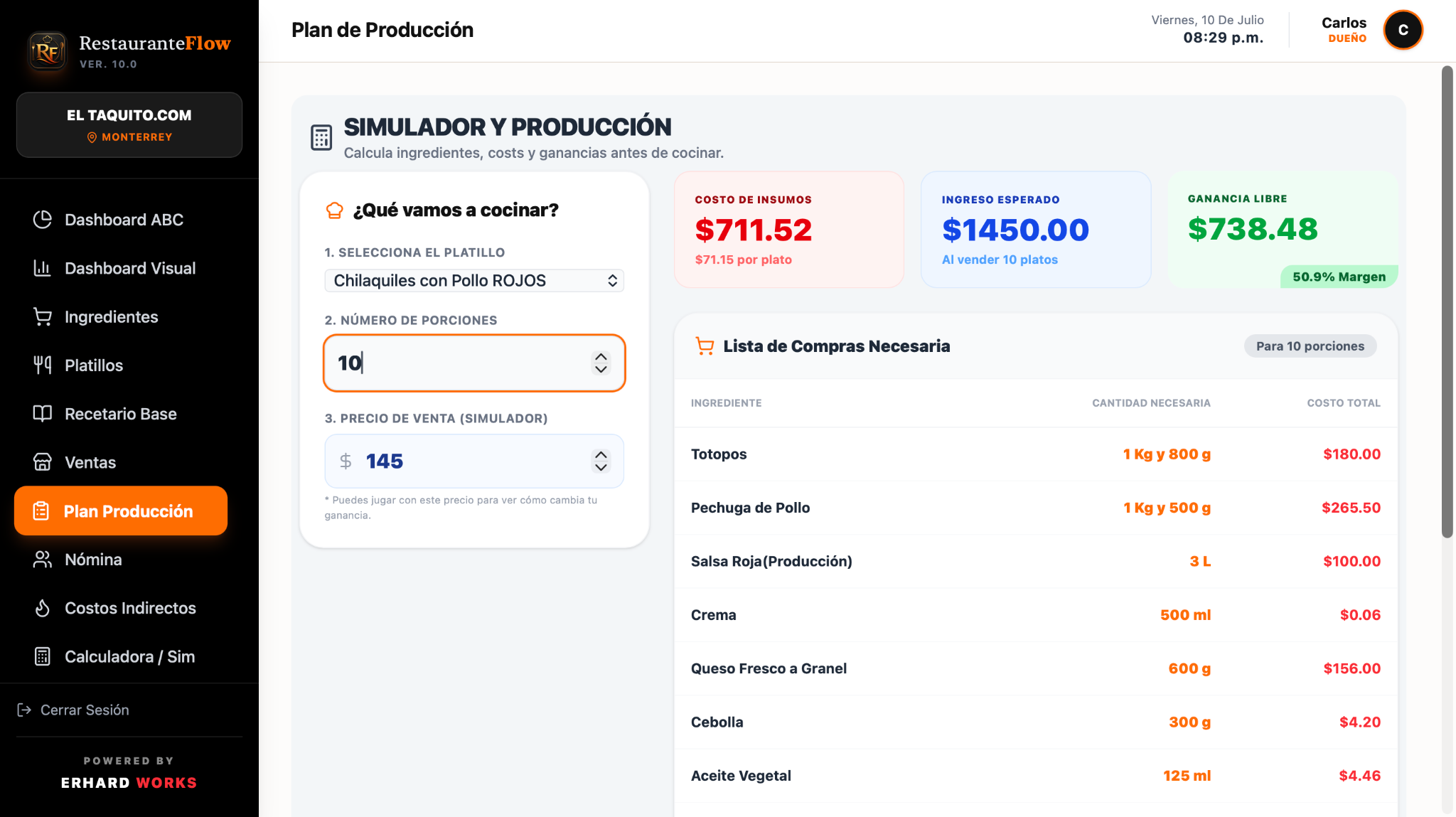Open Costos Indirectos page
1456x817 pixels.
coord(121,608)
